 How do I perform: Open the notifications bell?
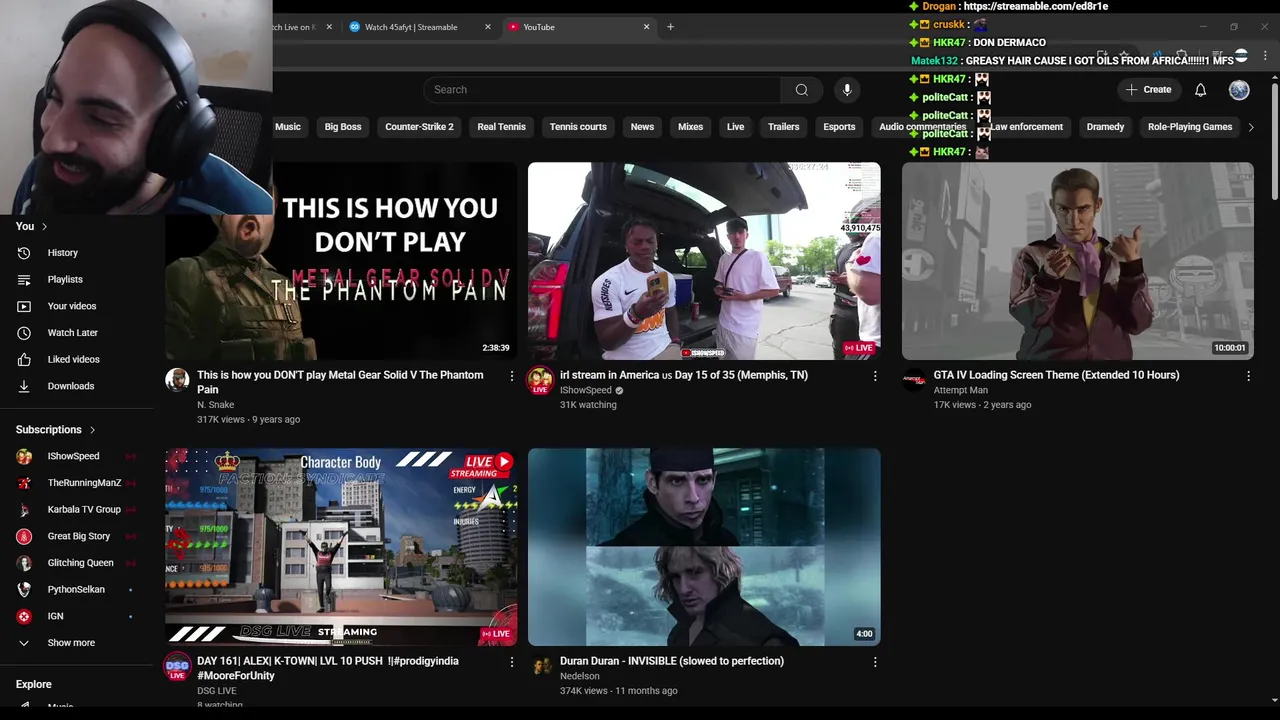(x=1200, y=90)
